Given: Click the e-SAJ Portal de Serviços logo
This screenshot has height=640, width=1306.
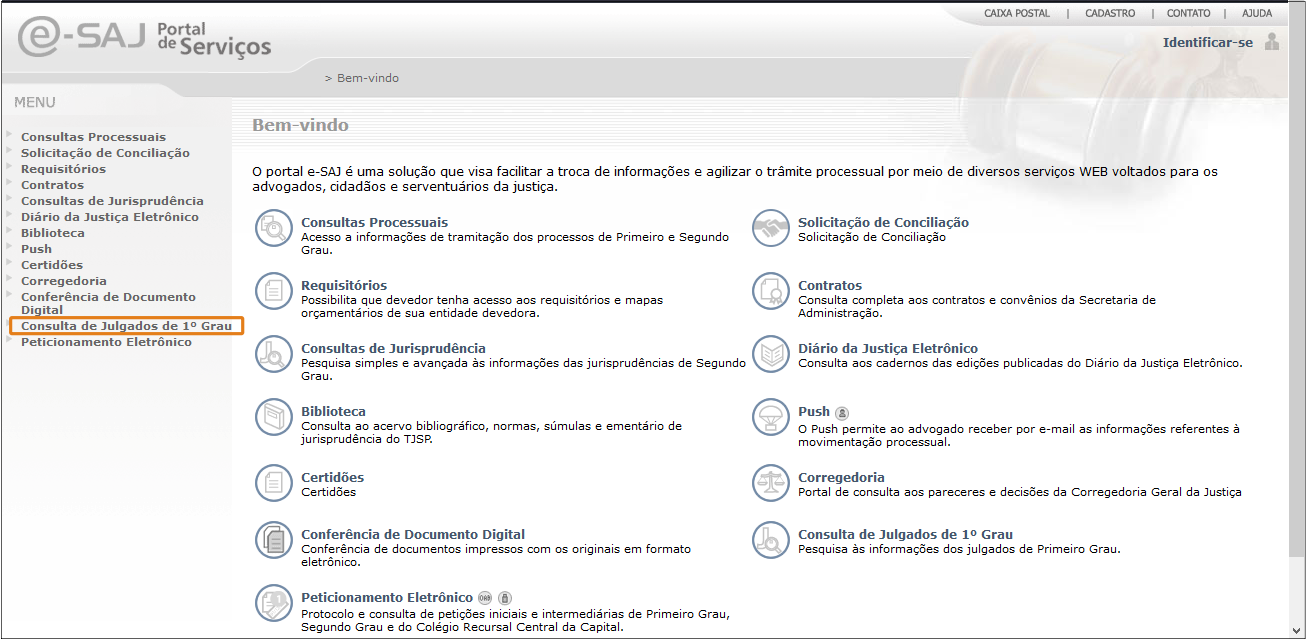Looking at the screenshot, I should pyautogui.click(x=144, y=39).
